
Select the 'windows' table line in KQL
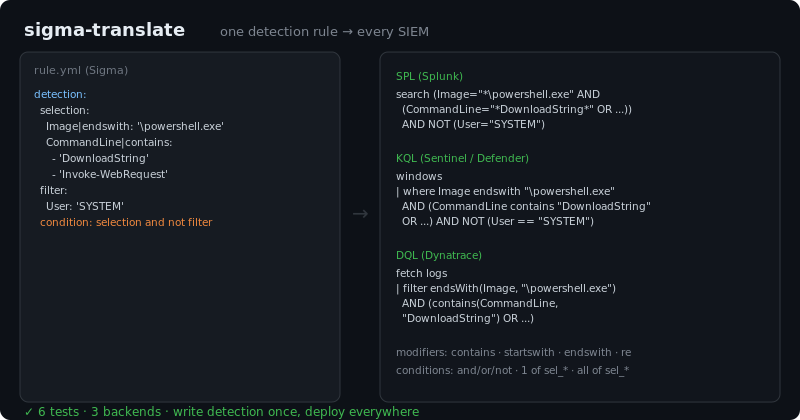tap(419, 177)
